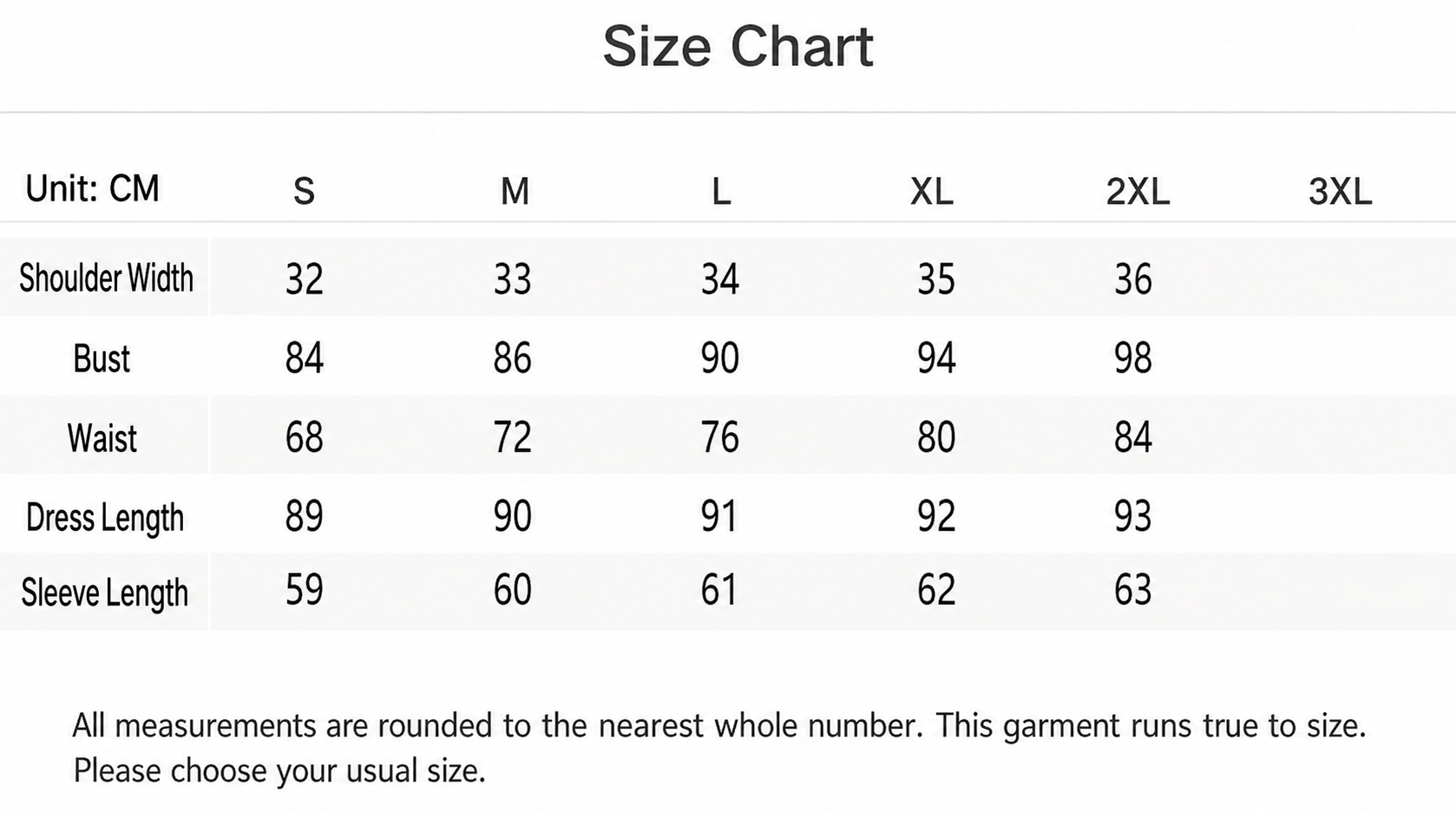
Task: Click the Sleeve Length row label
Action: (104, 593)
